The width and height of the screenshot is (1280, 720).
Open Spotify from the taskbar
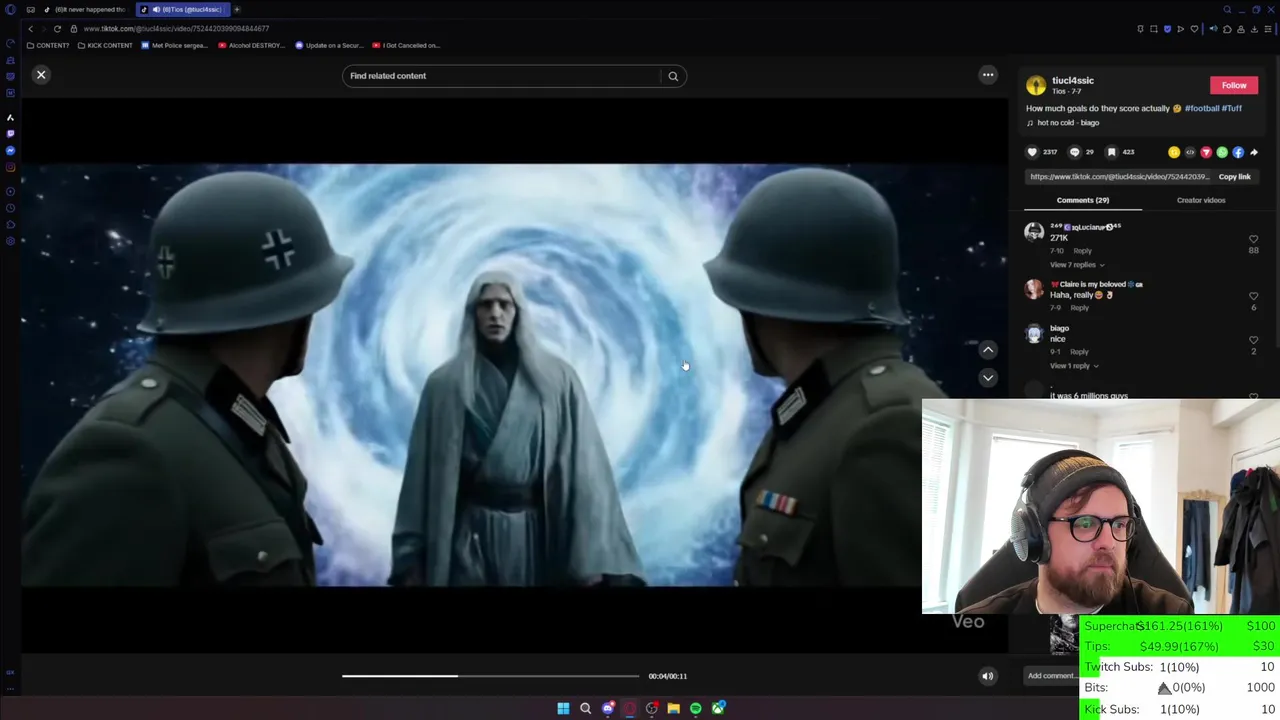click(x=695, y=708)
